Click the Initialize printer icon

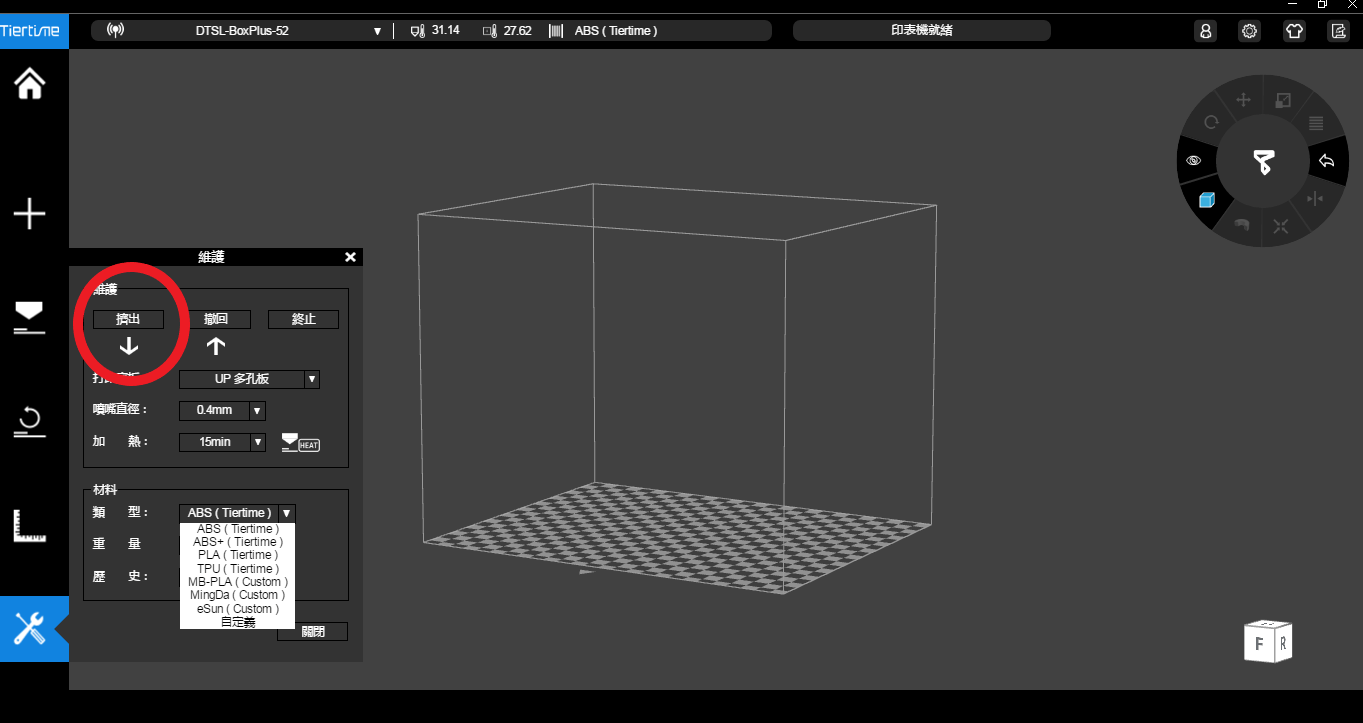click(30, 421)
